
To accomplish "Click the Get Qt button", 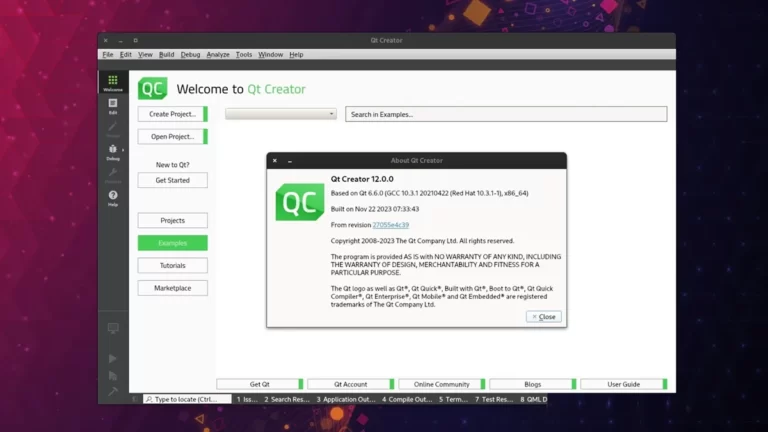I will pos(260,384).
